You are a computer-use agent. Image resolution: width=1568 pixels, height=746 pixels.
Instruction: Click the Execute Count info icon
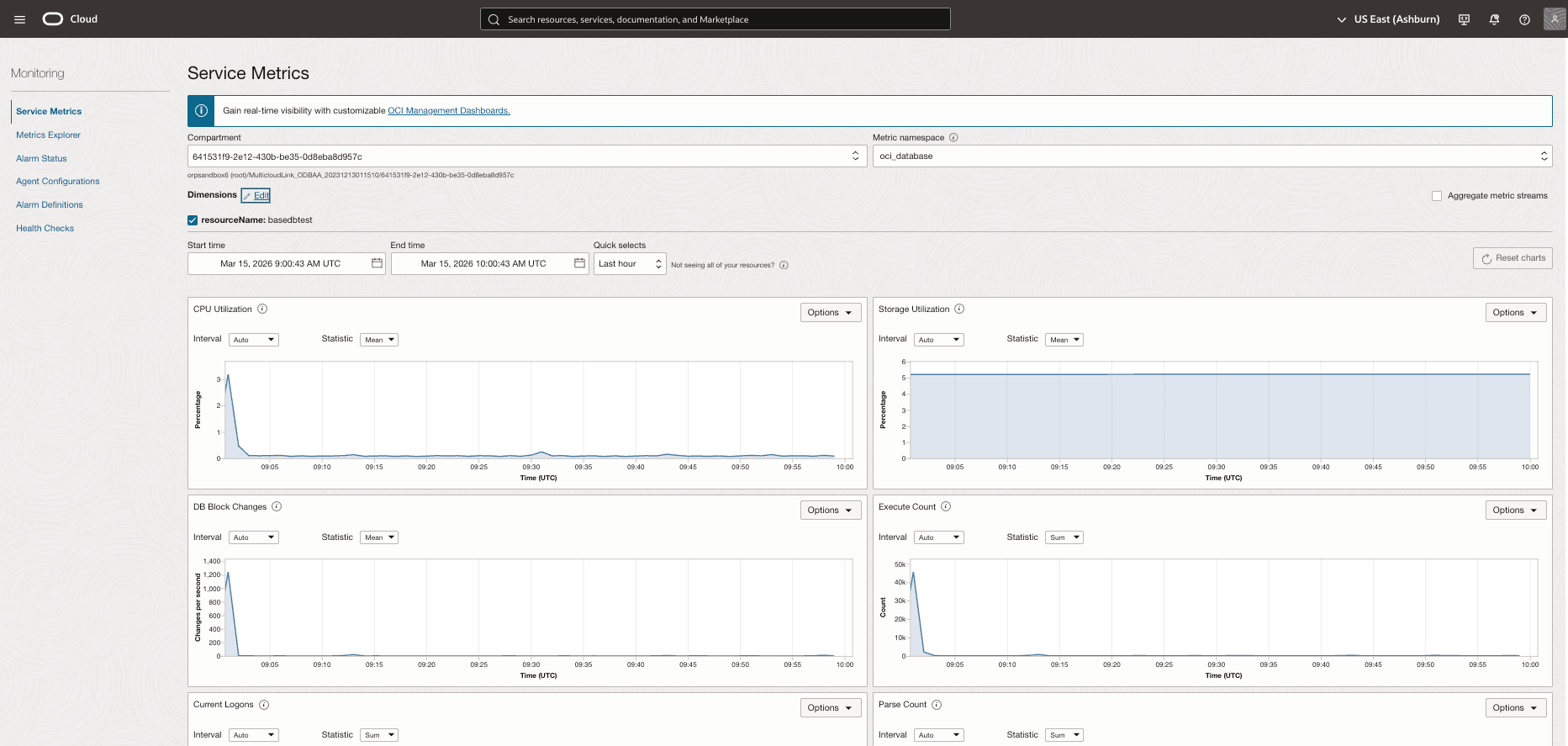[x=946, y=506]
